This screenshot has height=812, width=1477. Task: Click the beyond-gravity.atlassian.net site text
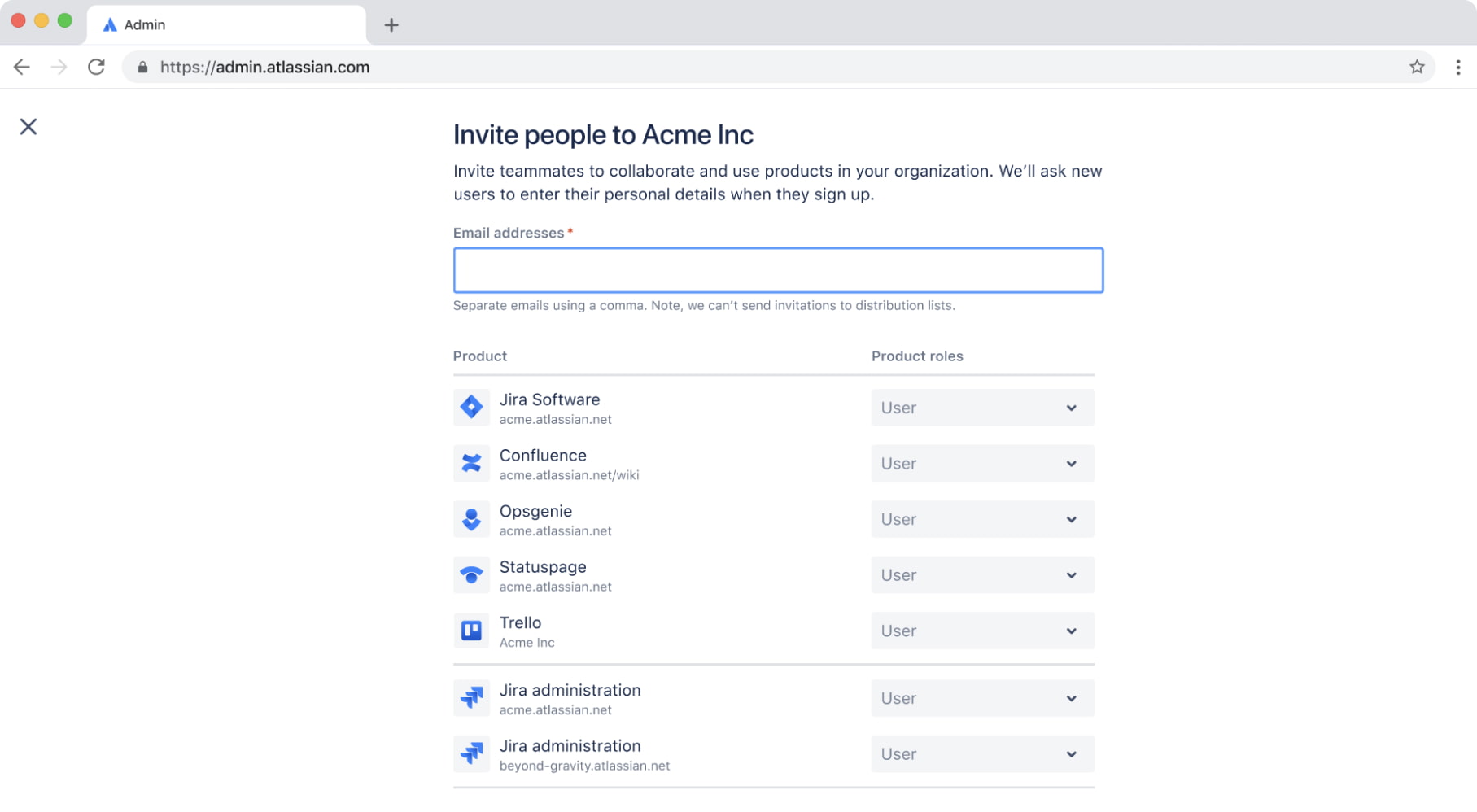[x=584, y=766]
